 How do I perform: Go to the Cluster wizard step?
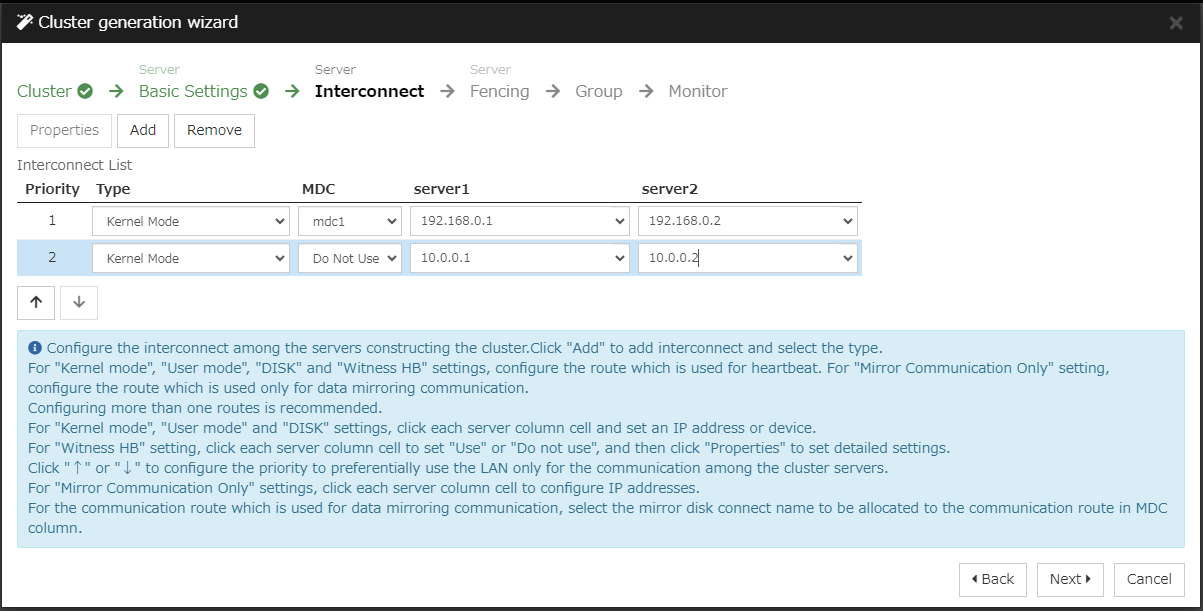[44, 91]
